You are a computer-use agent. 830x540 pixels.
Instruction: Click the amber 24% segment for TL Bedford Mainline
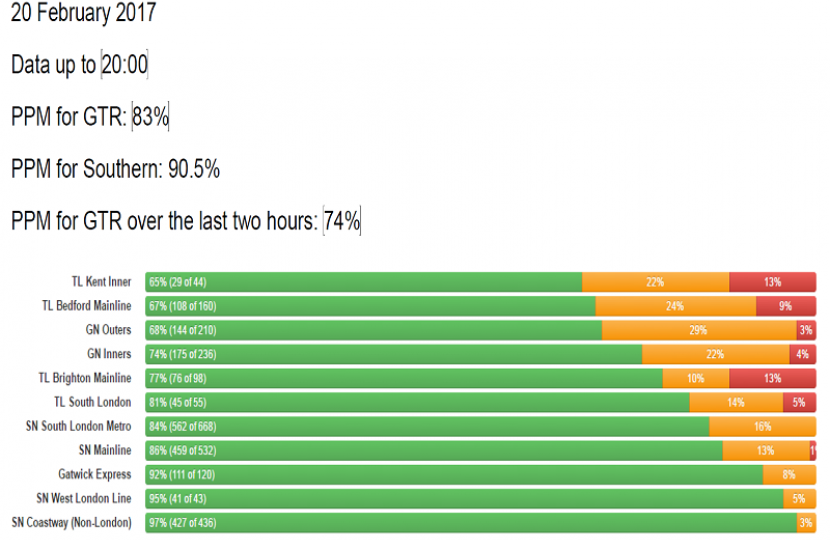click(x=675, y=306)
